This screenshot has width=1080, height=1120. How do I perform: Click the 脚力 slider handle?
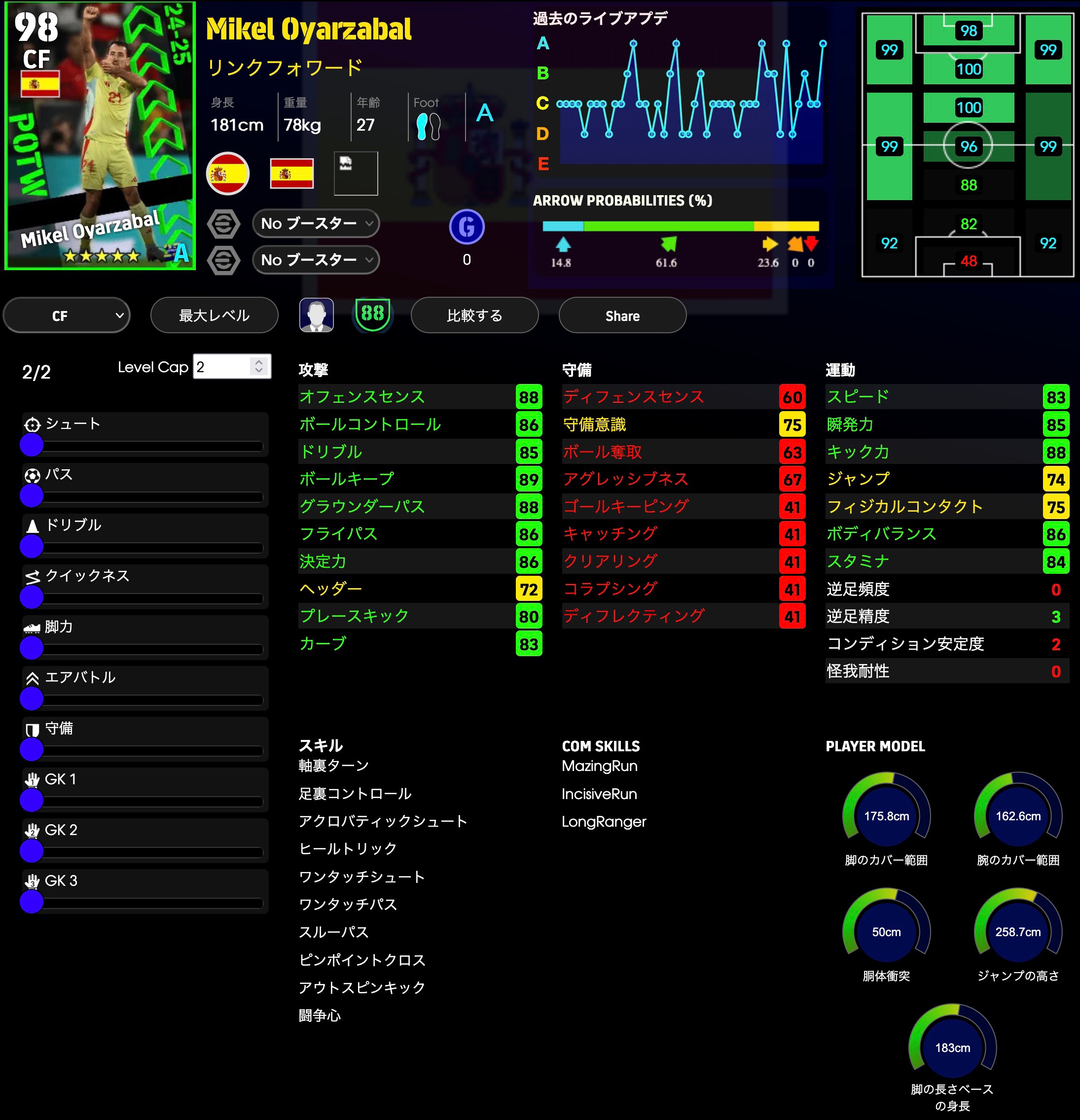(x=32, y=648)
